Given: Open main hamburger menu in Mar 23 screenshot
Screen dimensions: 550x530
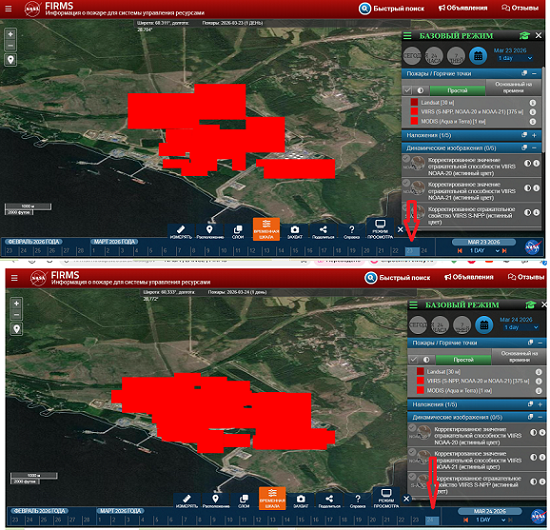Looking at the screenshot, I should [x=8, y=8].
